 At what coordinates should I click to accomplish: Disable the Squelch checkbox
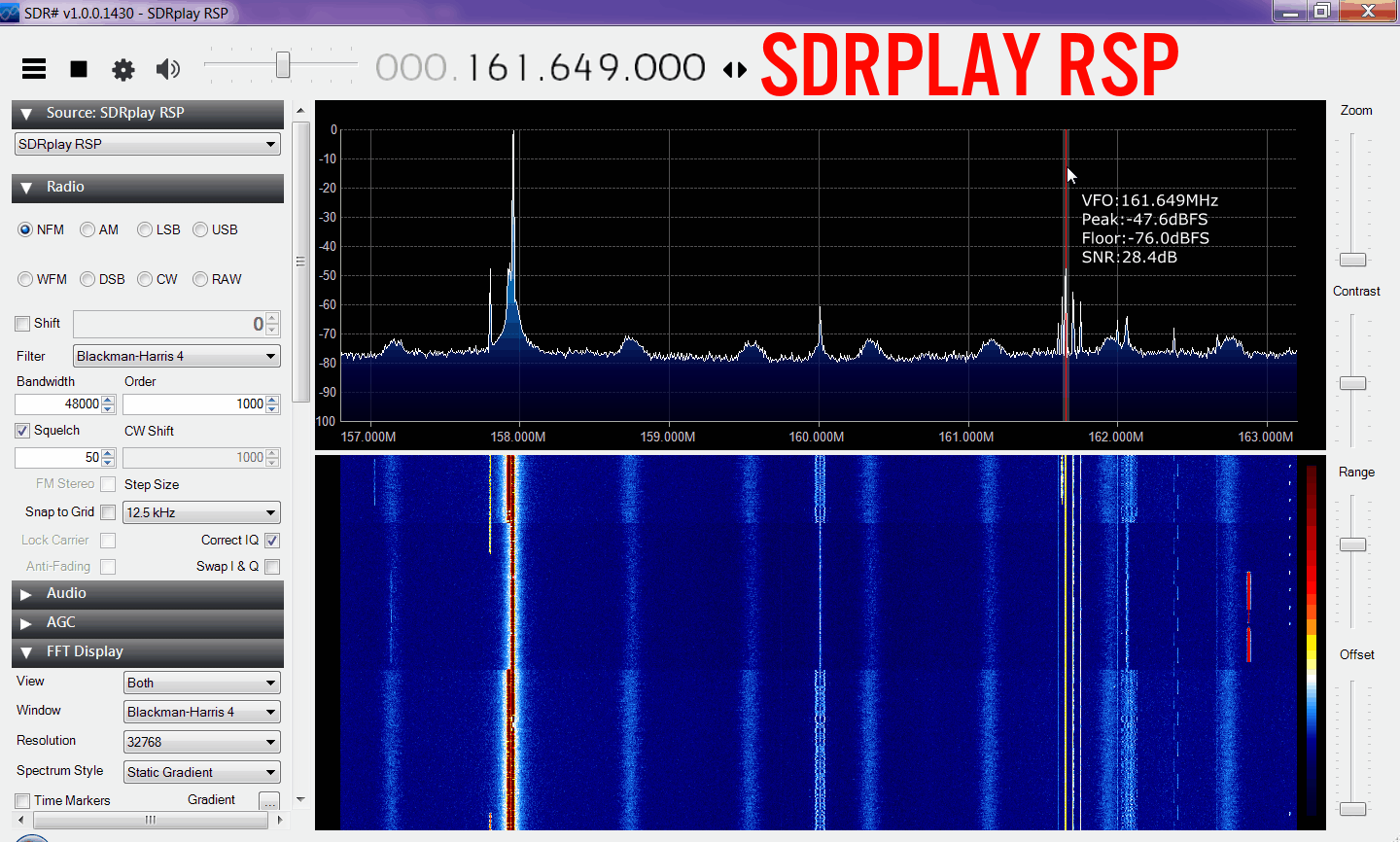click(22, 431)
